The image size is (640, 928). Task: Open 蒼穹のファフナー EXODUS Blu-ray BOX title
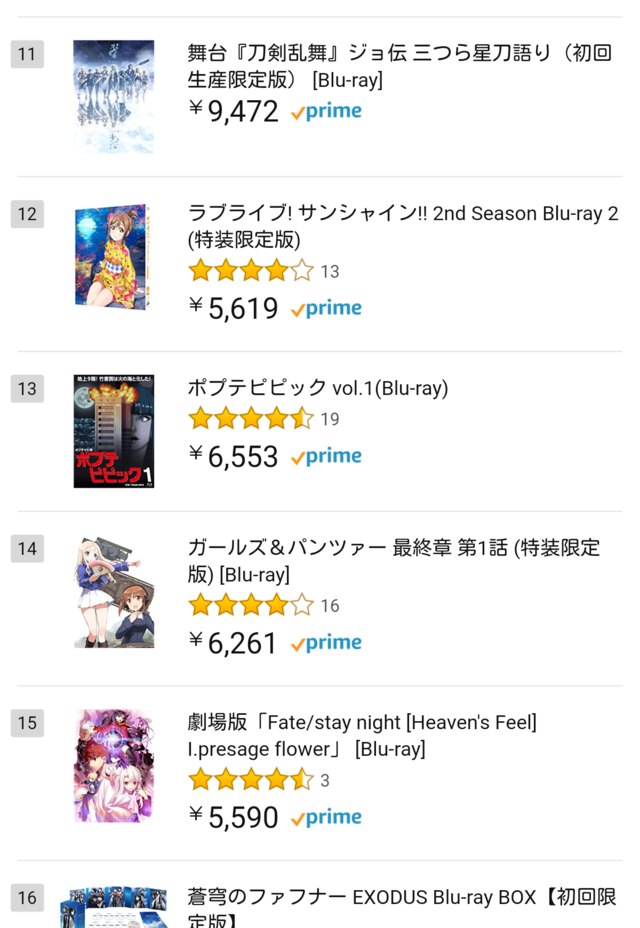(x=402, y=907)
